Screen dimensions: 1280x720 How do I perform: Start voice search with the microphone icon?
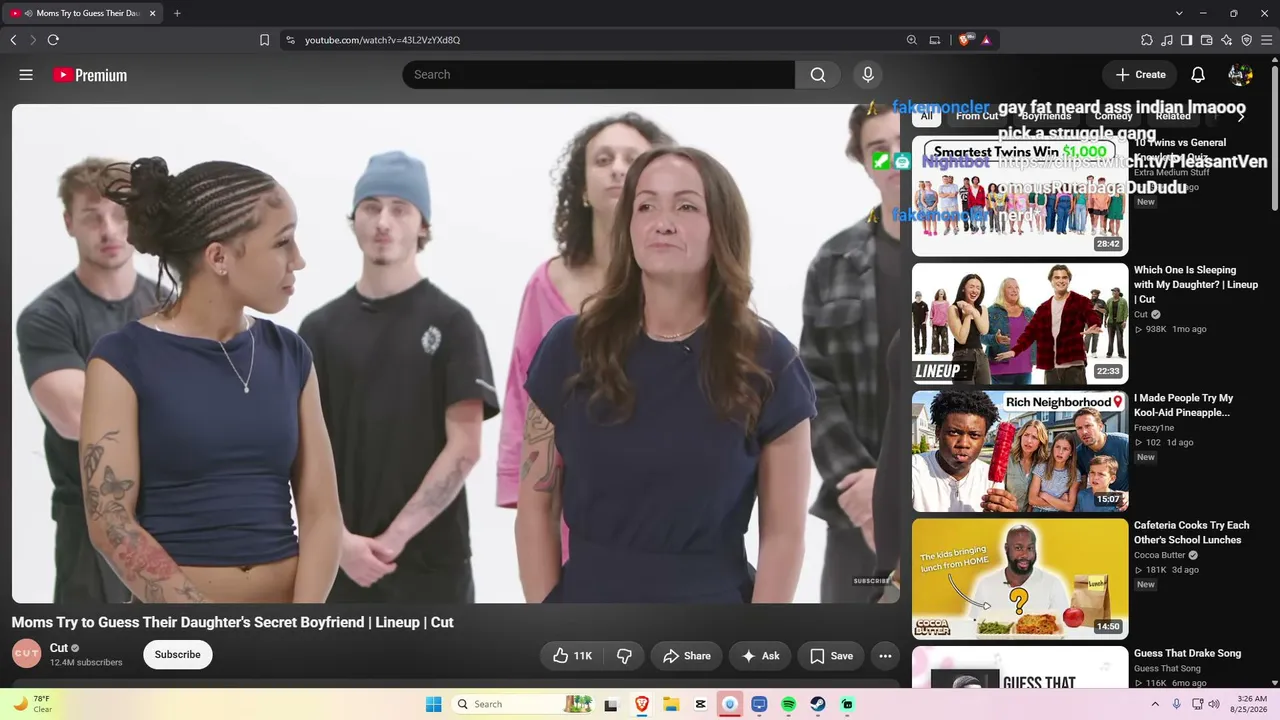[x=867, y=75]
